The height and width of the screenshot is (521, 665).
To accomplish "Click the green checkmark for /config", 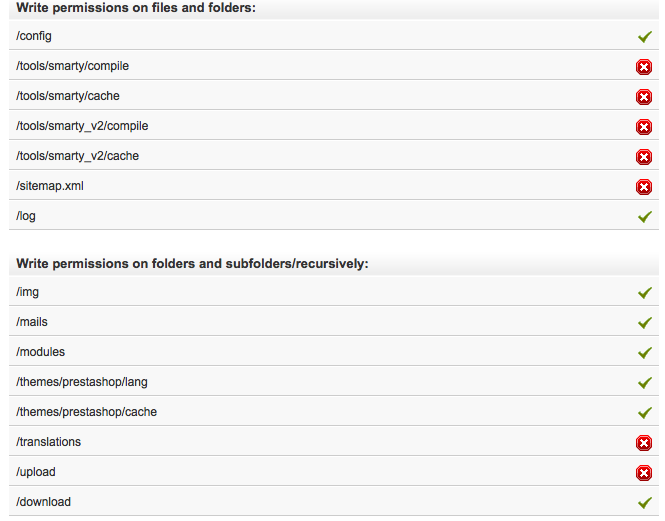I will [645, 36].
